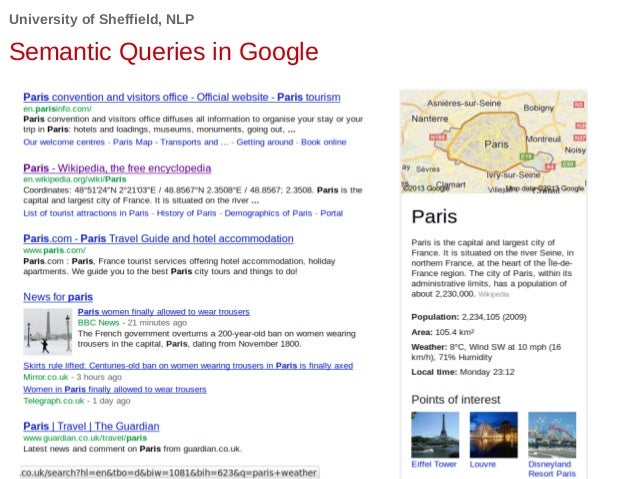Open the Eiffel Tower text link
This screenshot has height=479, width=638.
pyautogui.click(x=434, y=464)
